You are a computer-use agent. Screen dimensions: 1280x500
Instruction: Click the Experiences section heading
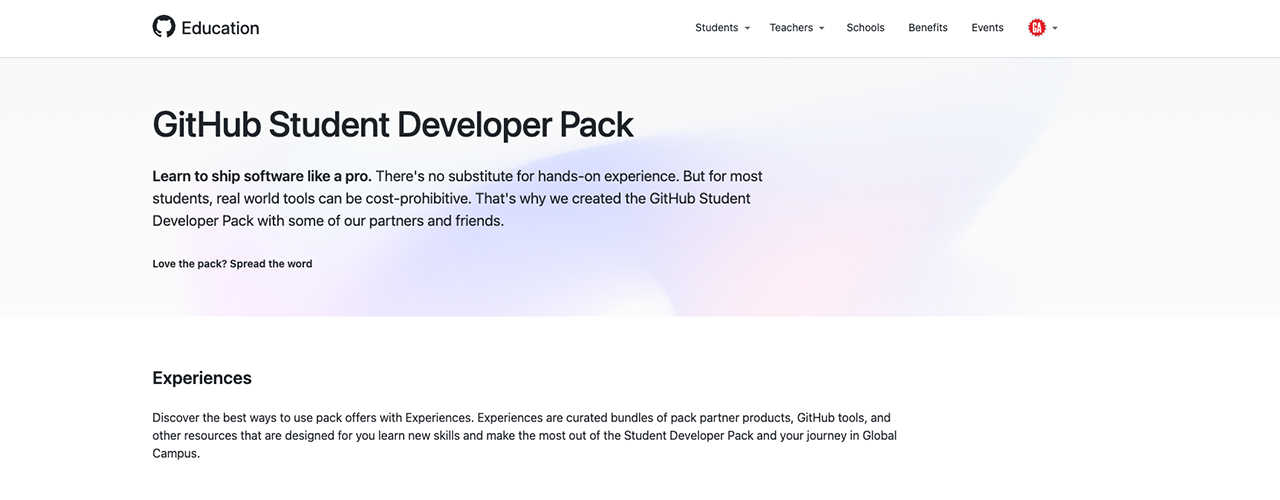coord(202,378)
